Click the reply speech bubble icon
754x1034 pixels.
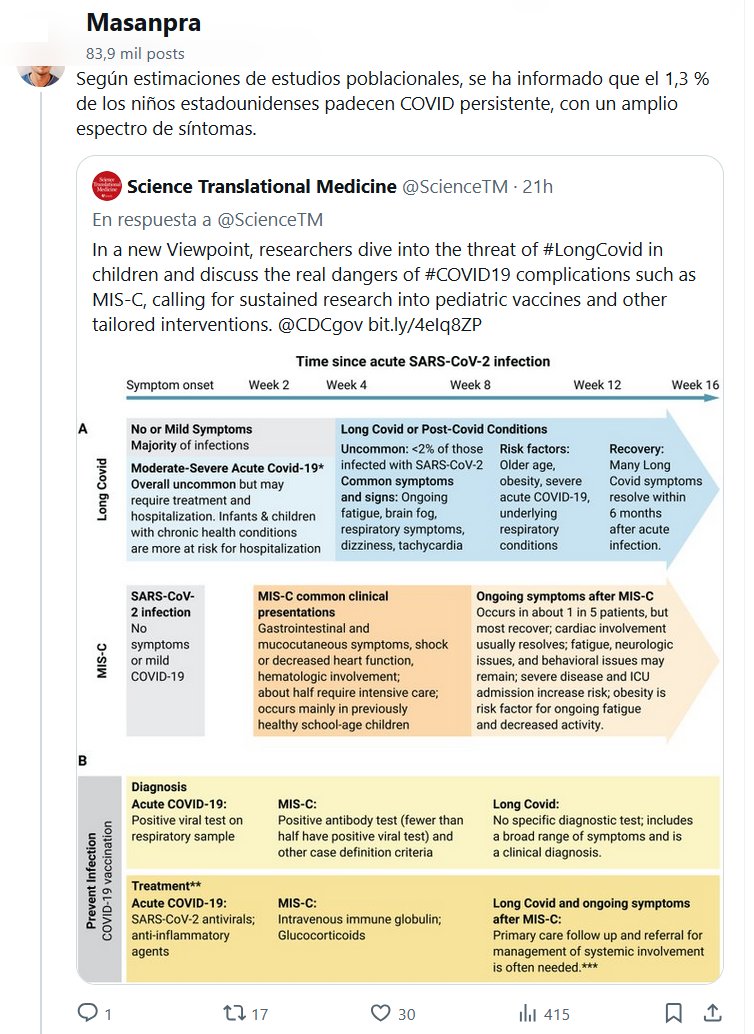coord(88,1013)
